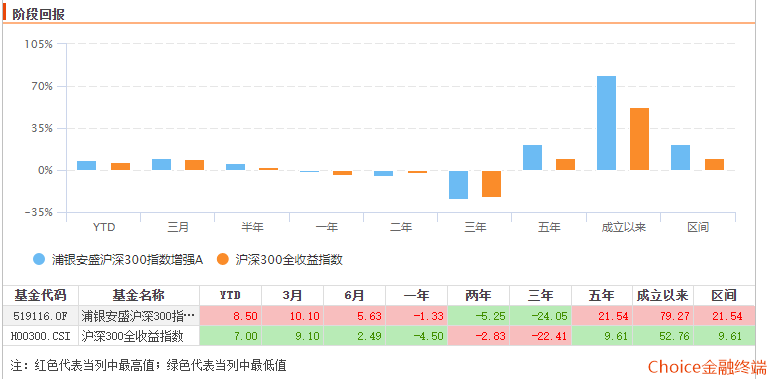This screenshot has height=379, width=770.
Task: Click the YTD table column header
Action: (x=230, y=295)
